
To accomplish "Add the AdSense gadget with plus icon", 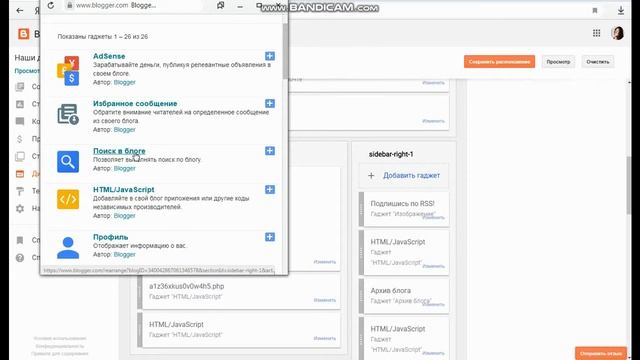I will (270, 56).
